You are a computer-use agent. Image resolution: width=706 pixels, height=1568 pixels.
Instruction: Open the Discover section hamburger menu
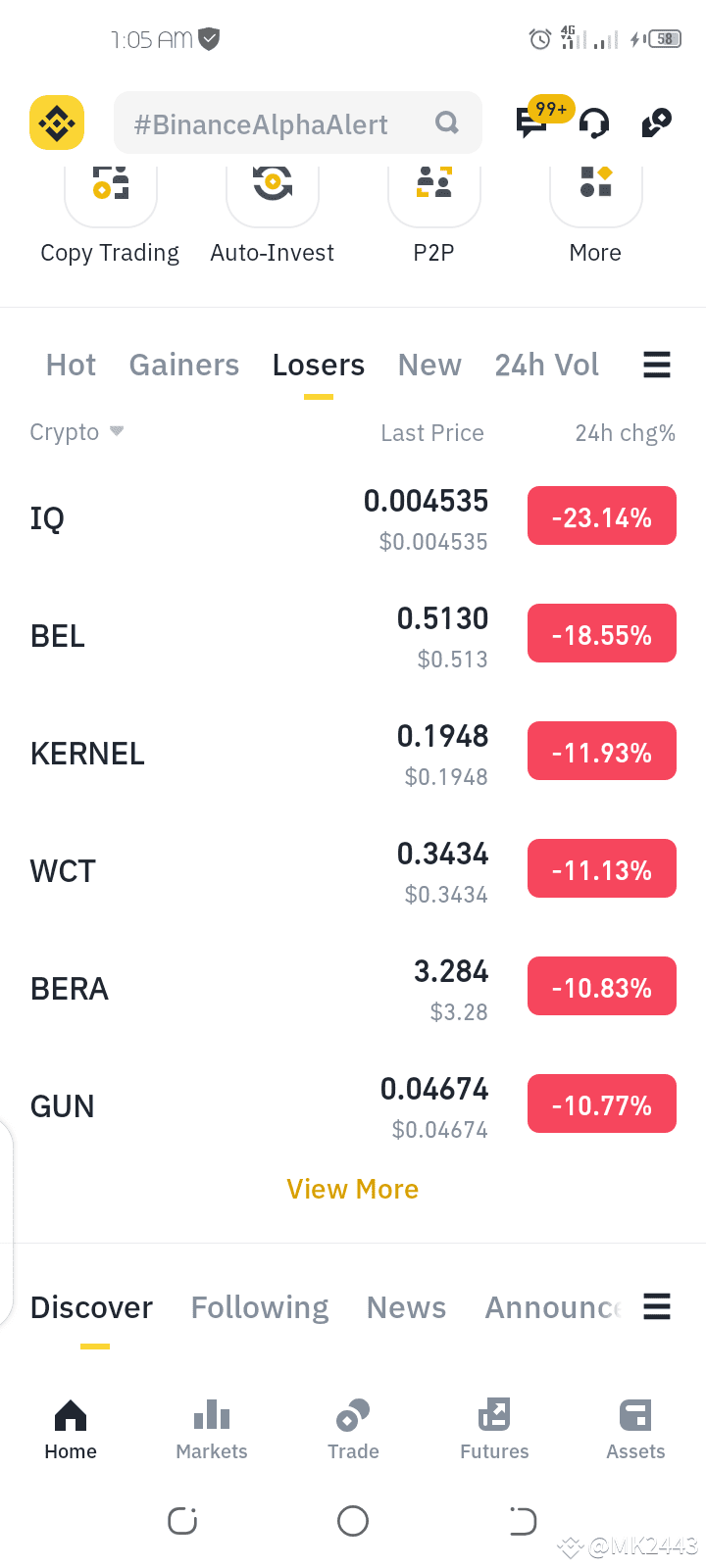coord(657,1306)
